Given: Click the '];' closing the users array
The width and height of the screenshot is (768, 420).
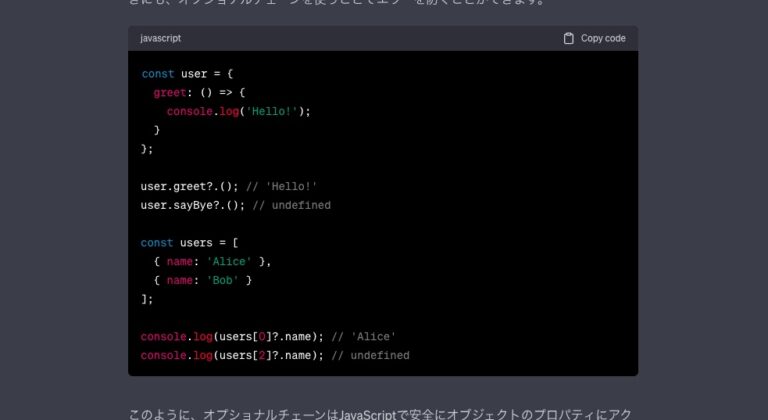Looking at the screenshot, I should pyautogui.click(x=147, y=298).
